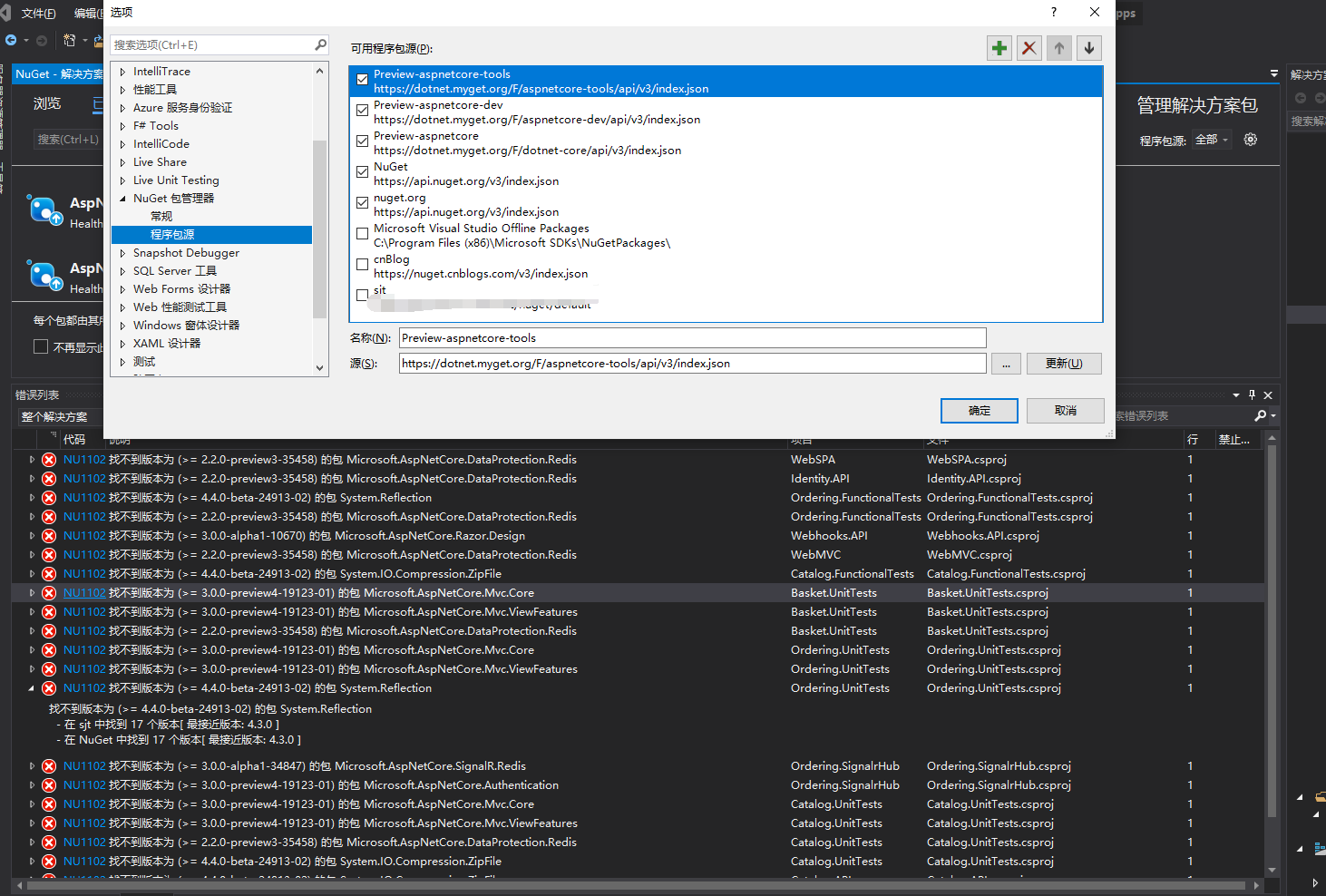The height and width of the screenshot is (896, 1326).
Task: Click the 源 source URL input field
Action: 693,364
